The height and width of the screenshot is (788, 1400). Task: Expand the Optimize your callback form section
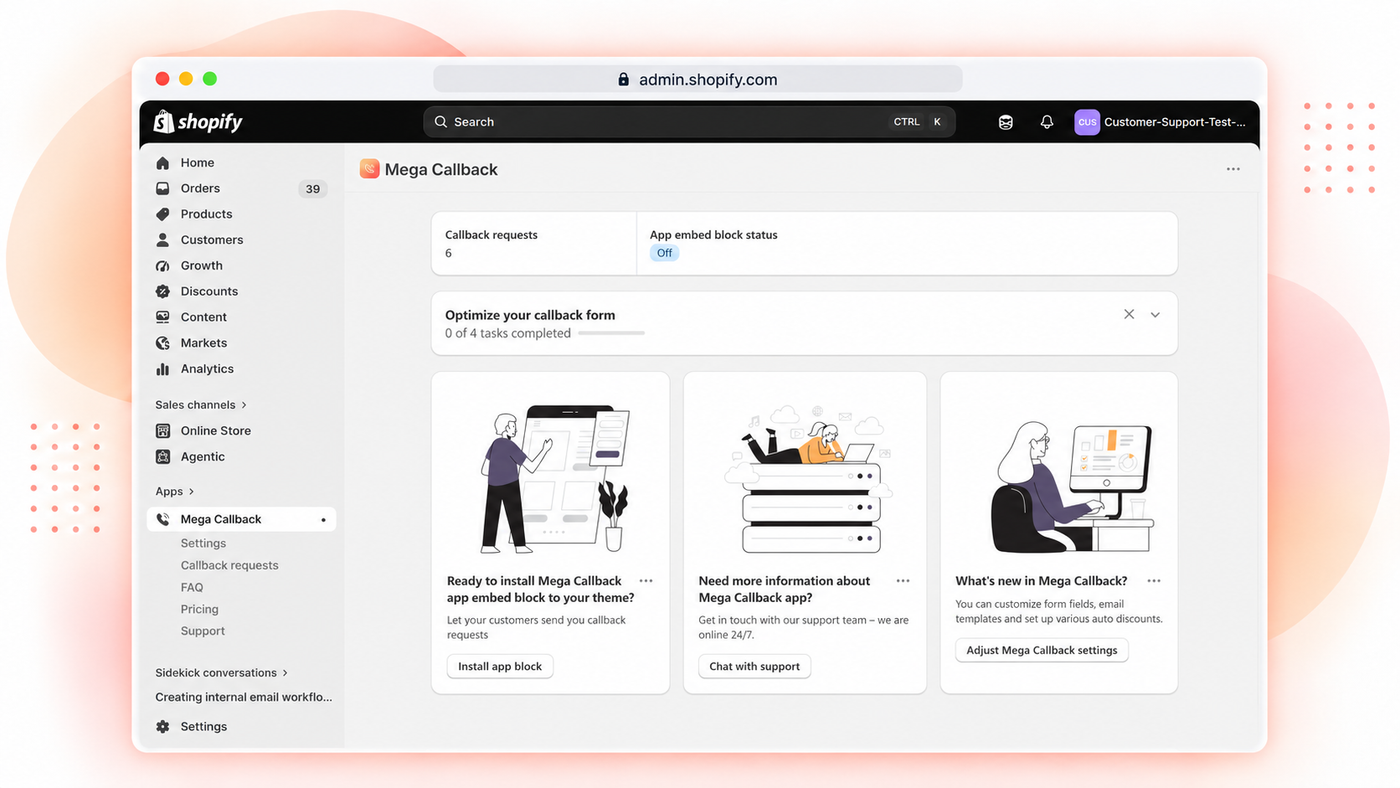click(x=1155, y=314)
